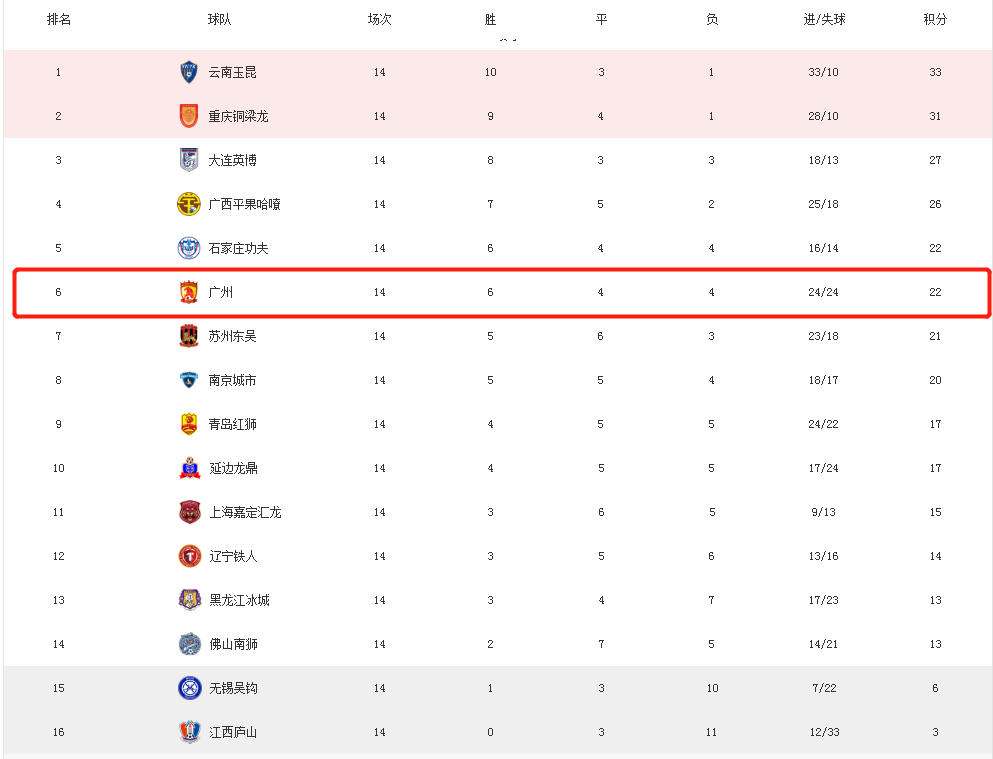Open the 黑龙江冰城 team name link
Viewport: 993px width, 759px height.
pos(239,600)
